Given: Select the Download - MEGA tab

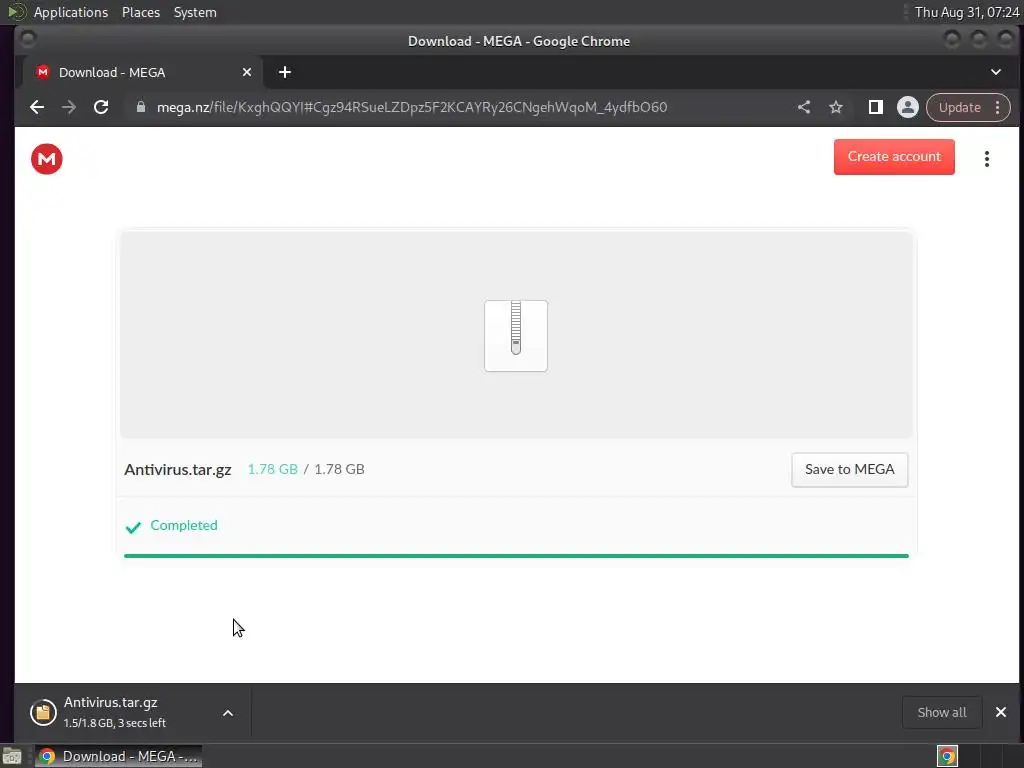Looking at the screenshot, I should [x=142, y=72].
